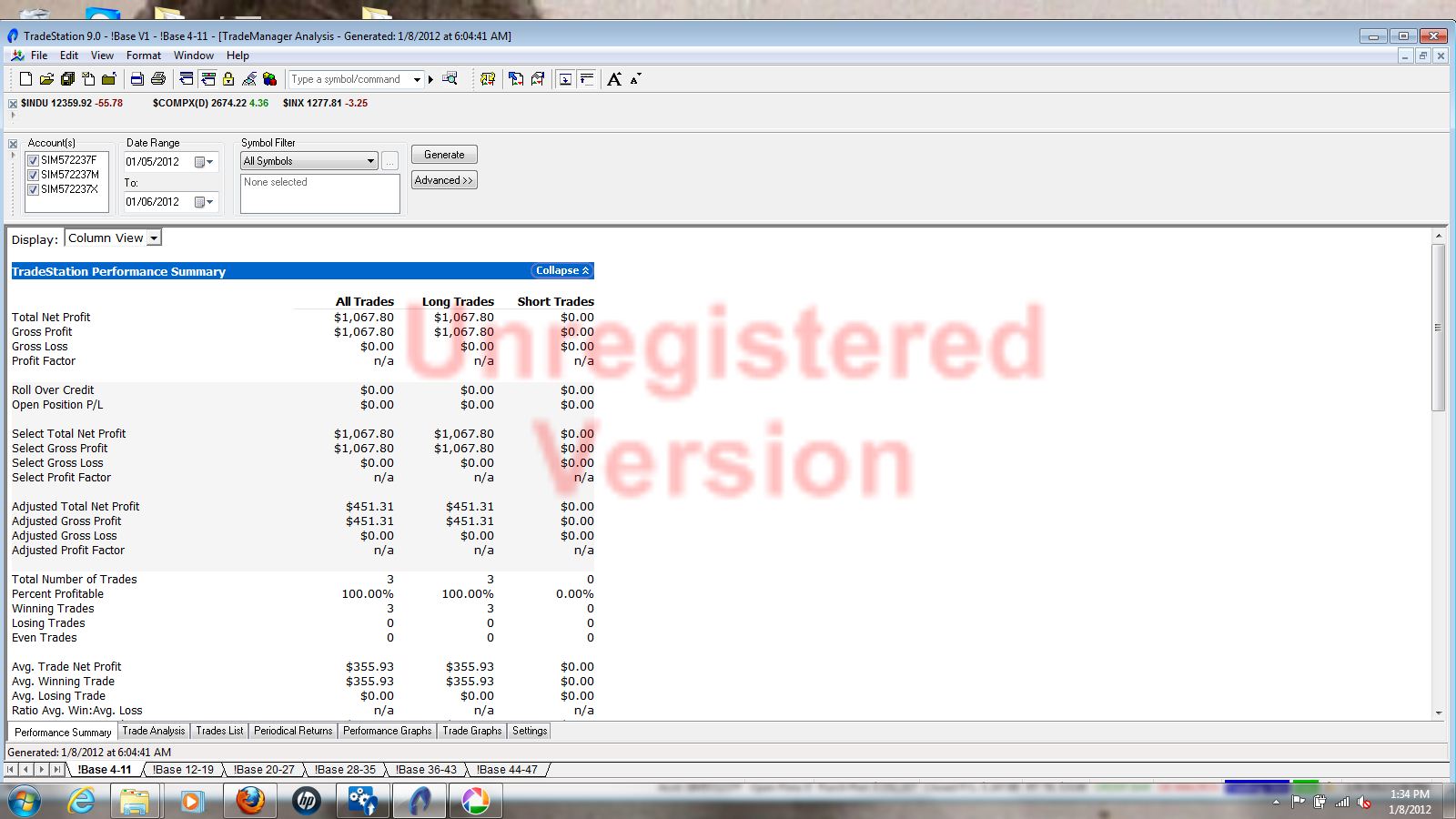Click the colored cubes toolbar icon
The width and height of the screenshot is (1456, 819).
tap(270, 79)
